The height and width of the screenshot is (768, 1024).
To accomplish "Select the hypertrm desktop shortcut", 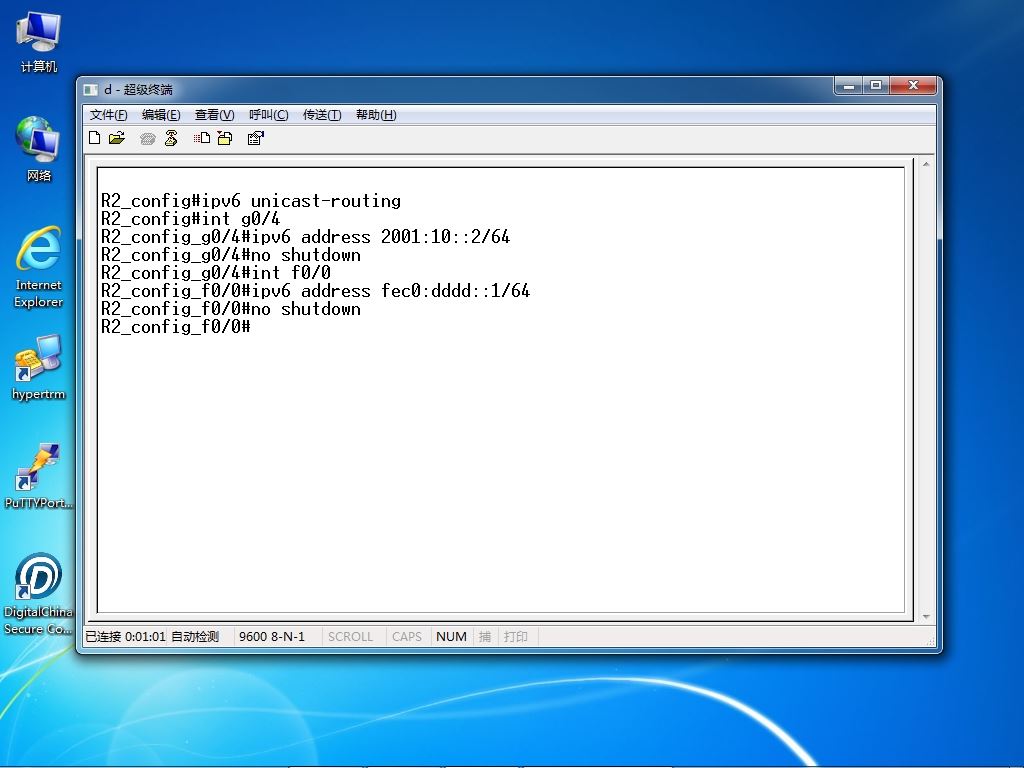I will tap(39, 367).
